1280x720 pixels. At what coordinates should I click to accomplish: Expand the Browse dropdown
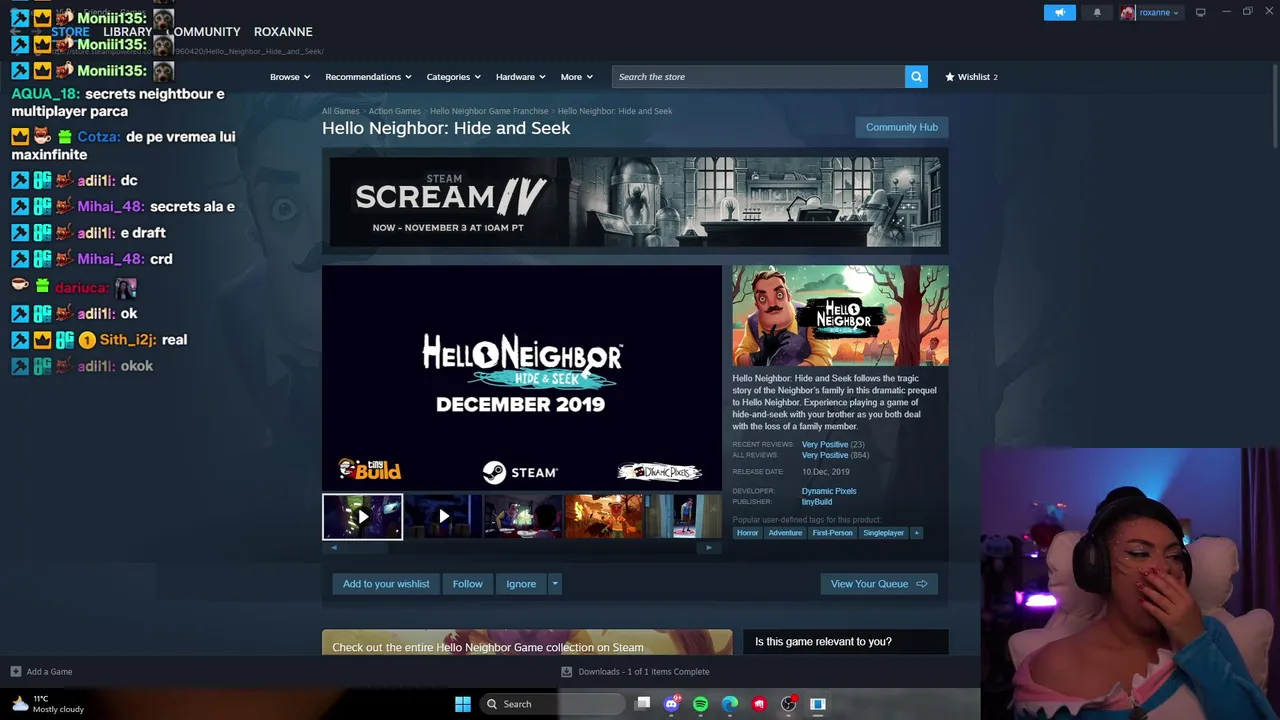coord(290,77)
